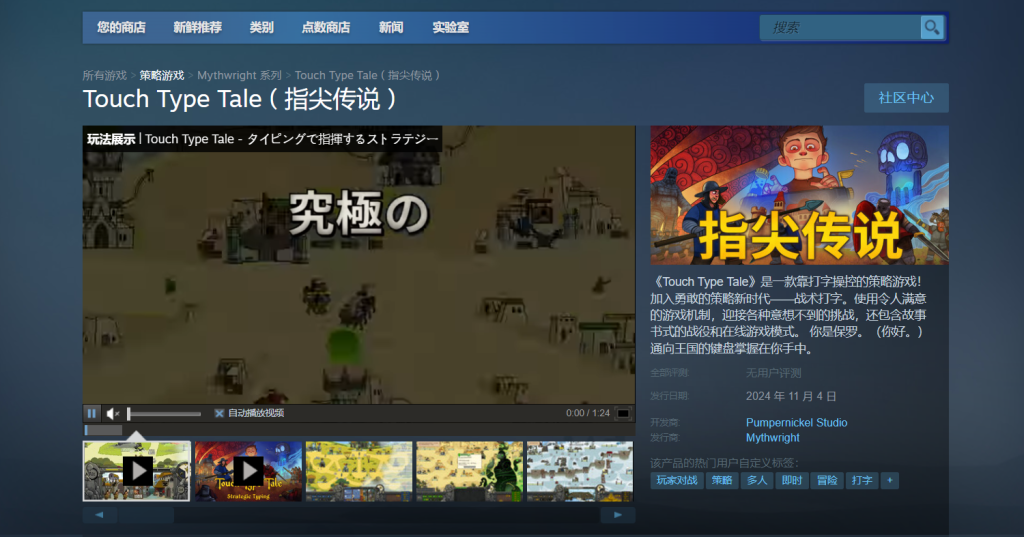This screenshot has width=1024, height=537.
Task: Open the snowy map screenshot thumbnail
Action: pos(580,471)
